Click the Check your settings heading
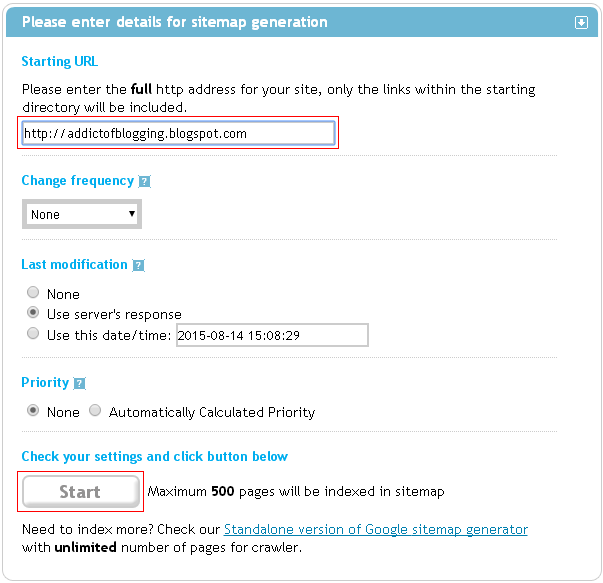This screenshot has width=603, height=583. coord(154,457)
